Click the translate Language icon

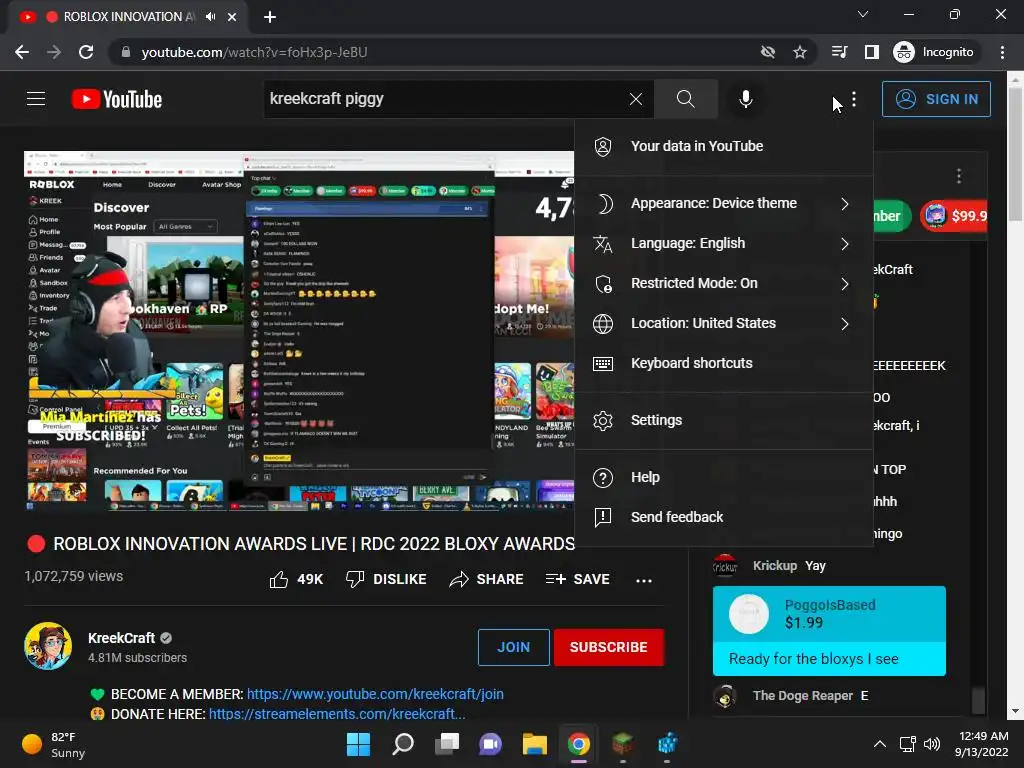[x=603, y=244]
